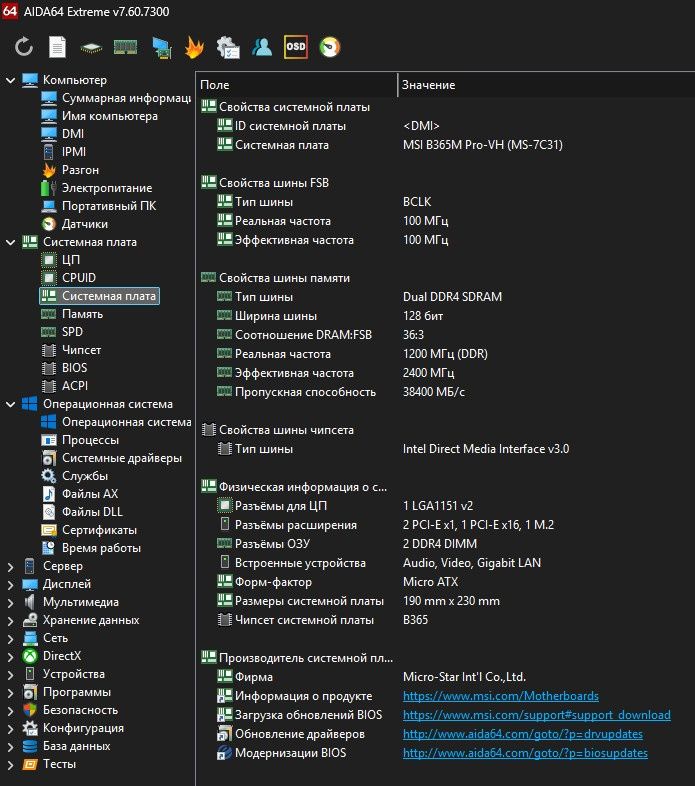Open the MSI support download link
695x786 pixels.
point(537,715)
